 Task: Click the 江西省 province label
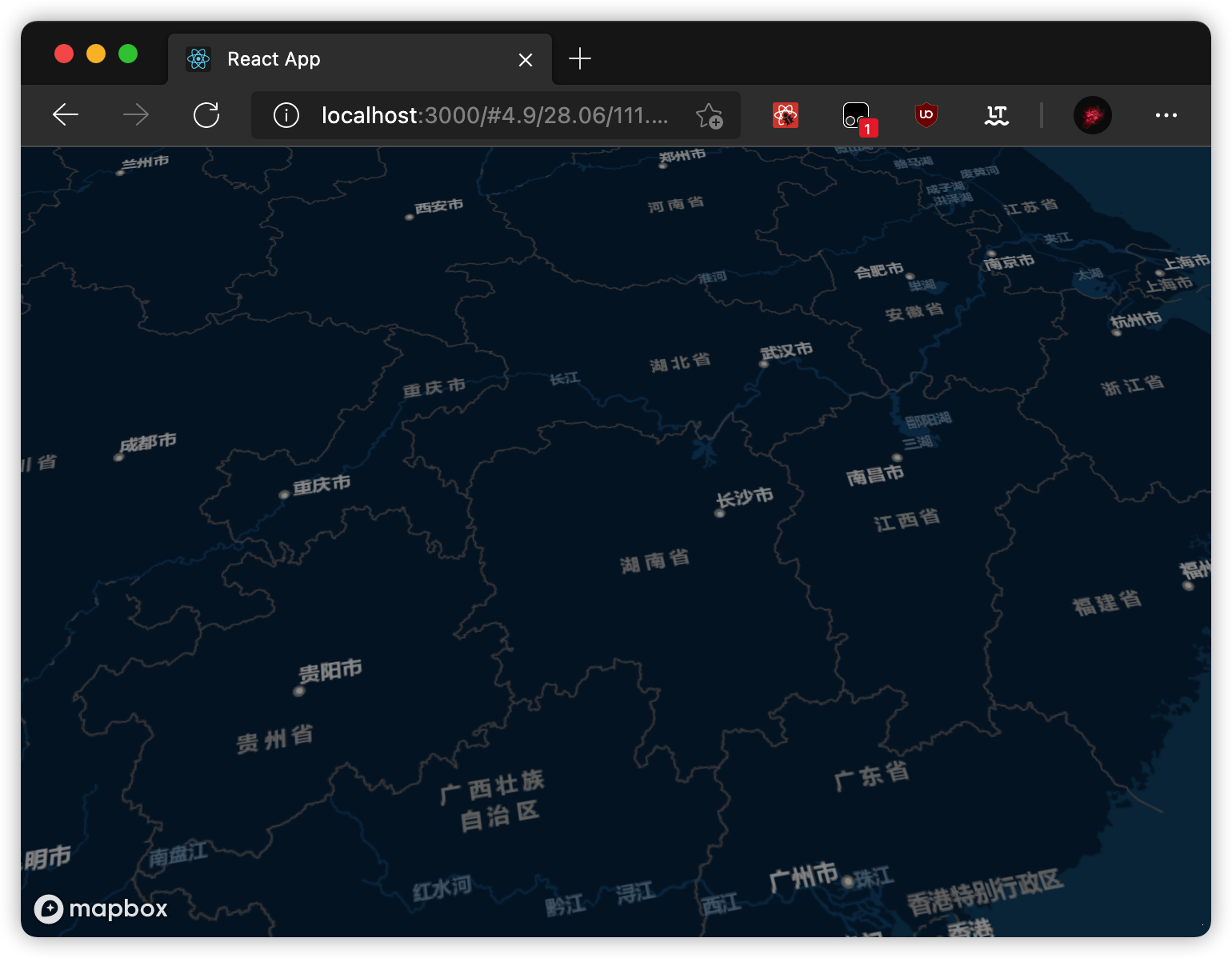[x=906, y=520]
